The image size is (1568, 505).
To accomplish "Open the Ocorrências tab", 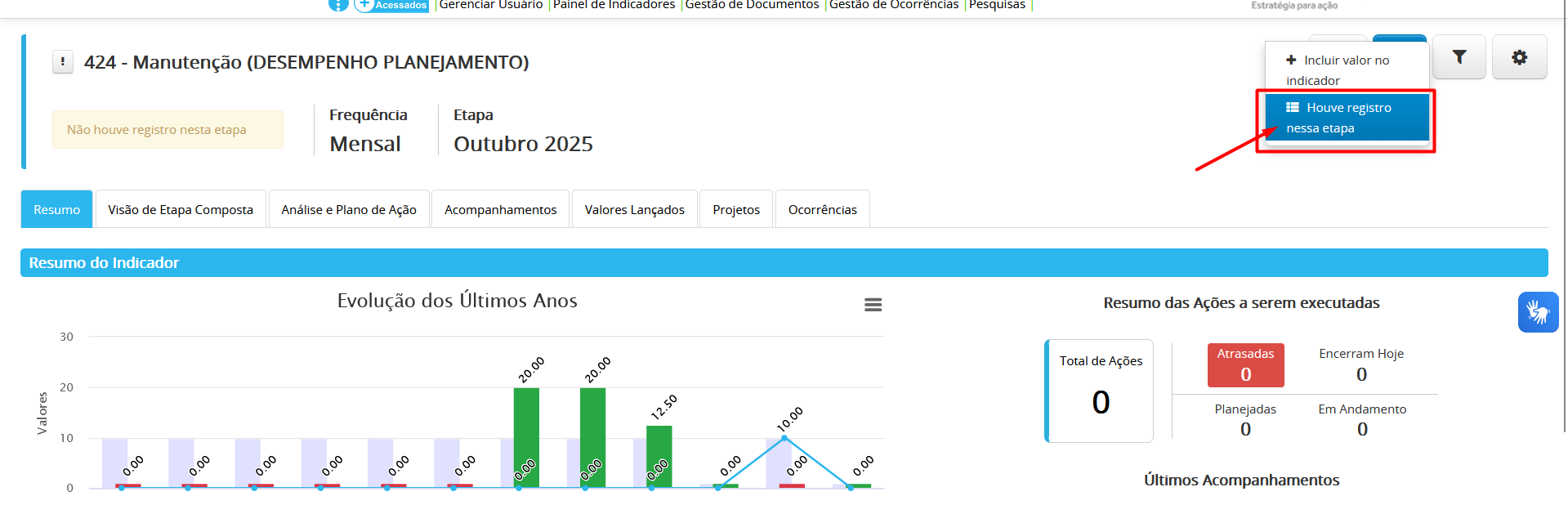I will (822, 210).
